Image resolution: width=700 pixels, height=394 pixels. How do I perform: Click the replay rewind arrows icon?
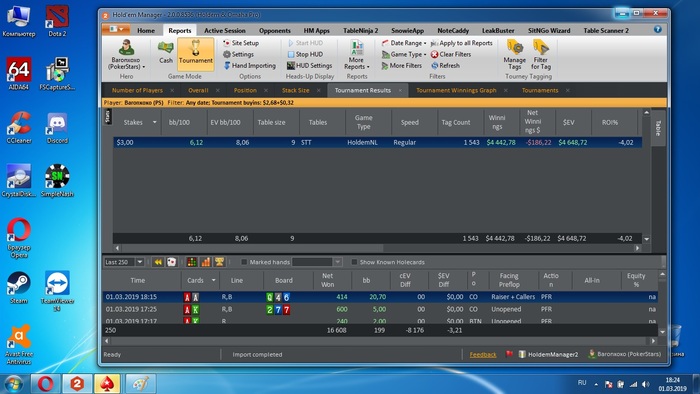[158, 262]
